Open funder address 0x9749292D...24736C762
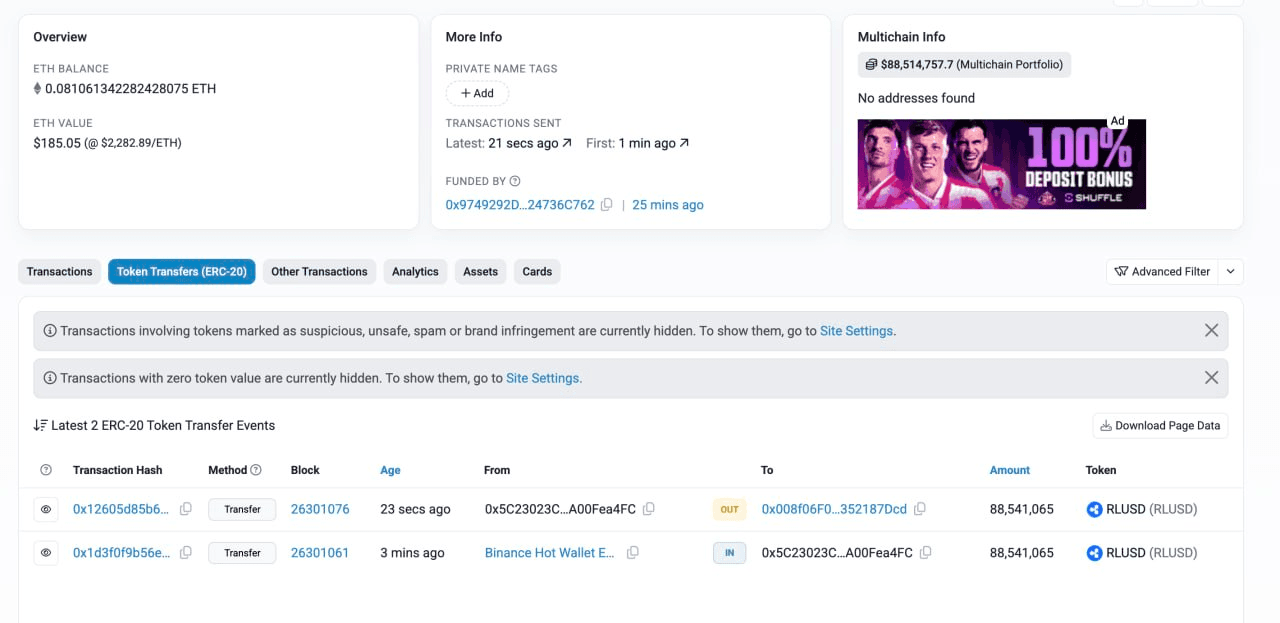This screenshot has height=623, width=1280. coord(520,205)
